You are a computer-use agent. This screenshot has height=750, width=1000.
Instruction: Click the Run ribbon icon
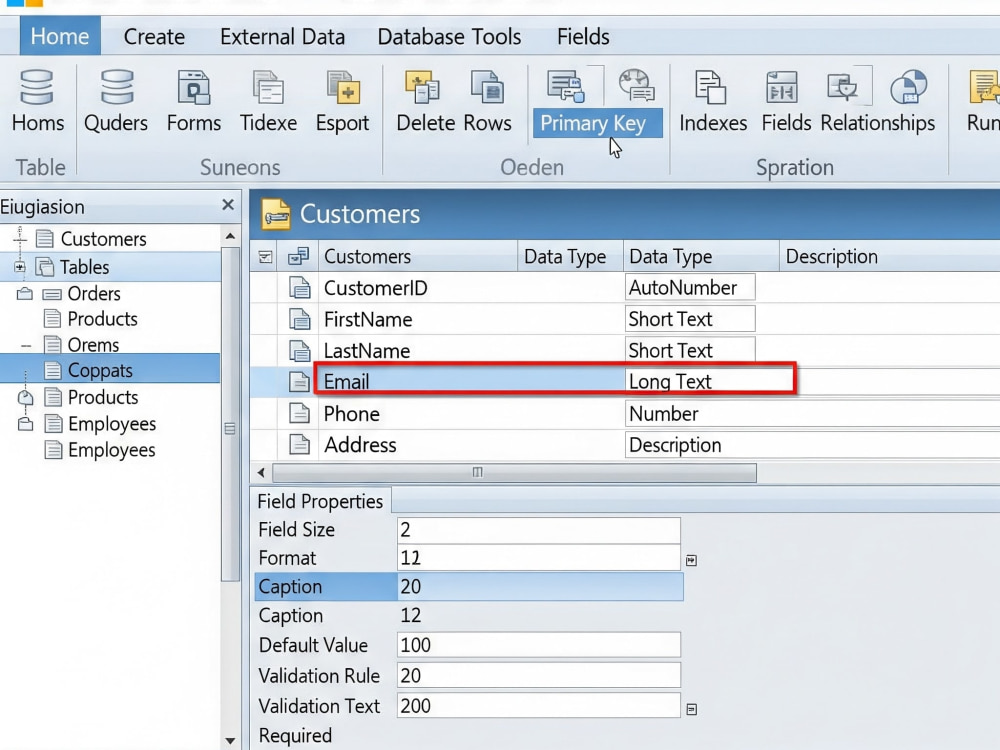pyautogui.click(x=984, y=87)
